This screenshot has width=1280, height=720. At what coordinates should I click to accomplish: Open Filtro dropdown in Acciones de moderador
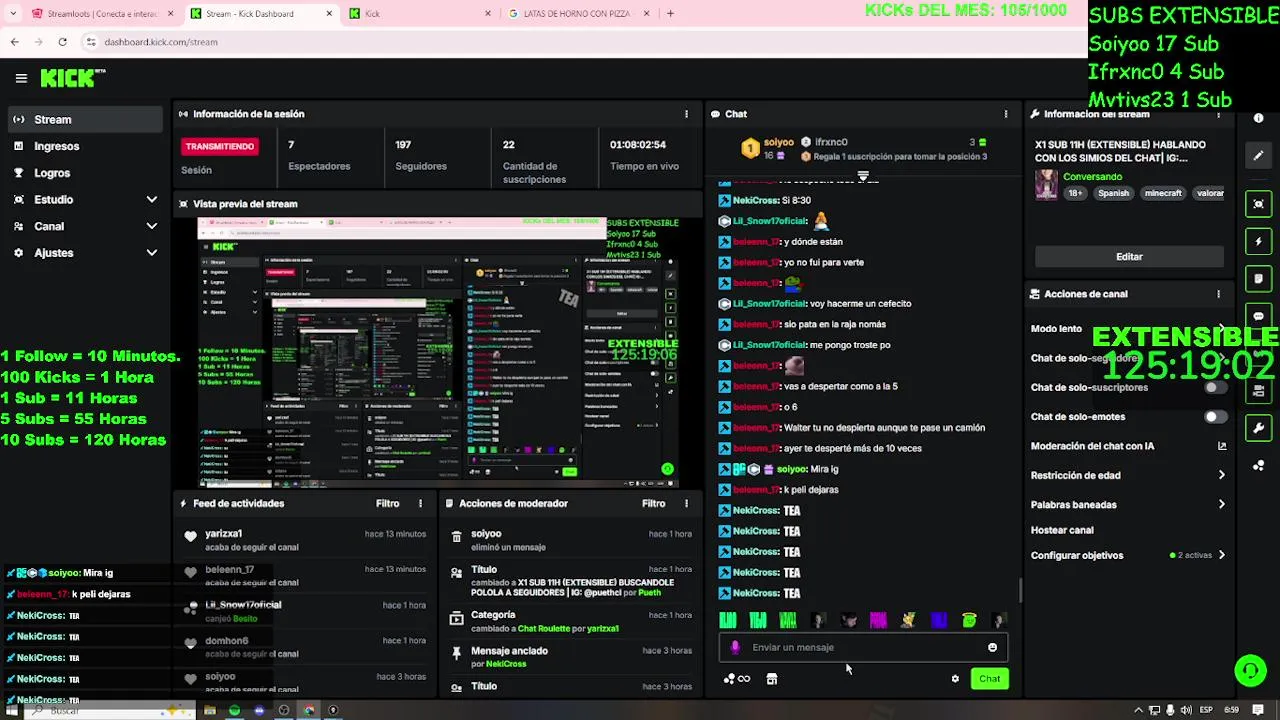pos(653,504)
